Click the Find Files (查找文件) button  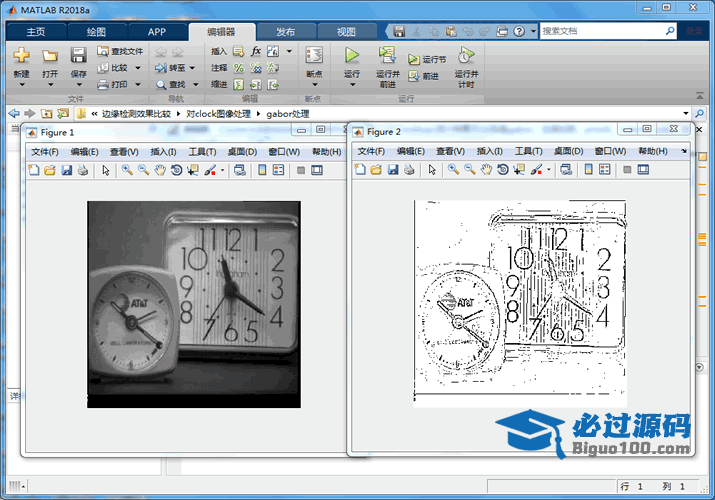click(x=121, y=51)
